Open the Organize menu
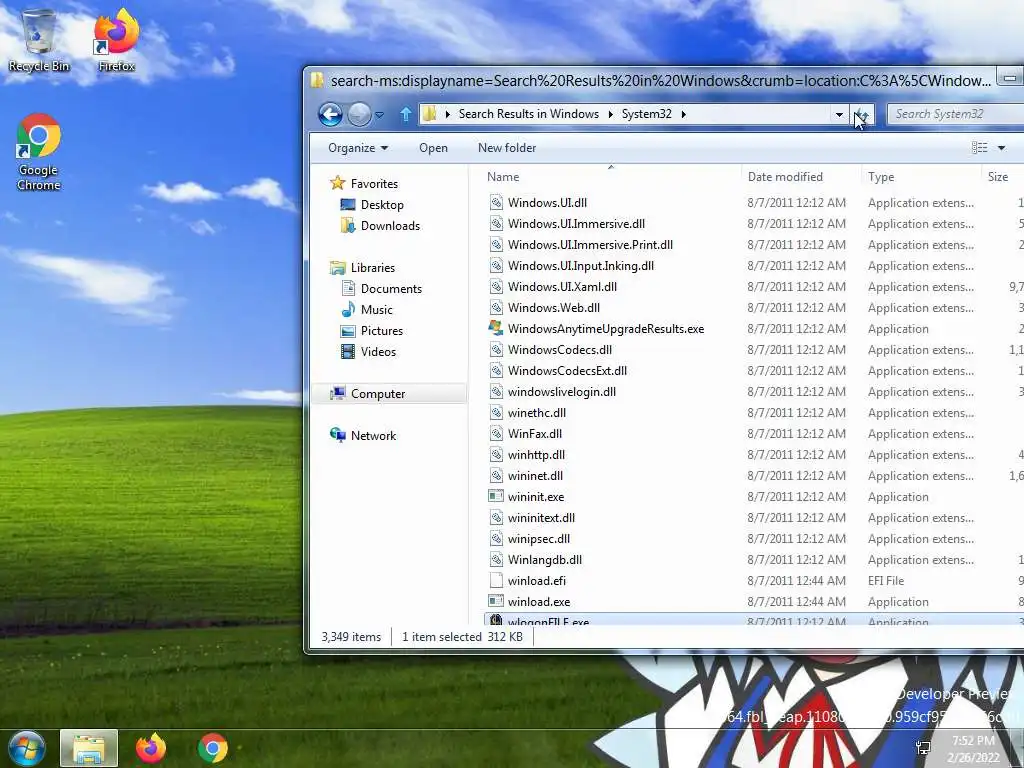Viewport: 1024px width, 768px height. point(358,148)
